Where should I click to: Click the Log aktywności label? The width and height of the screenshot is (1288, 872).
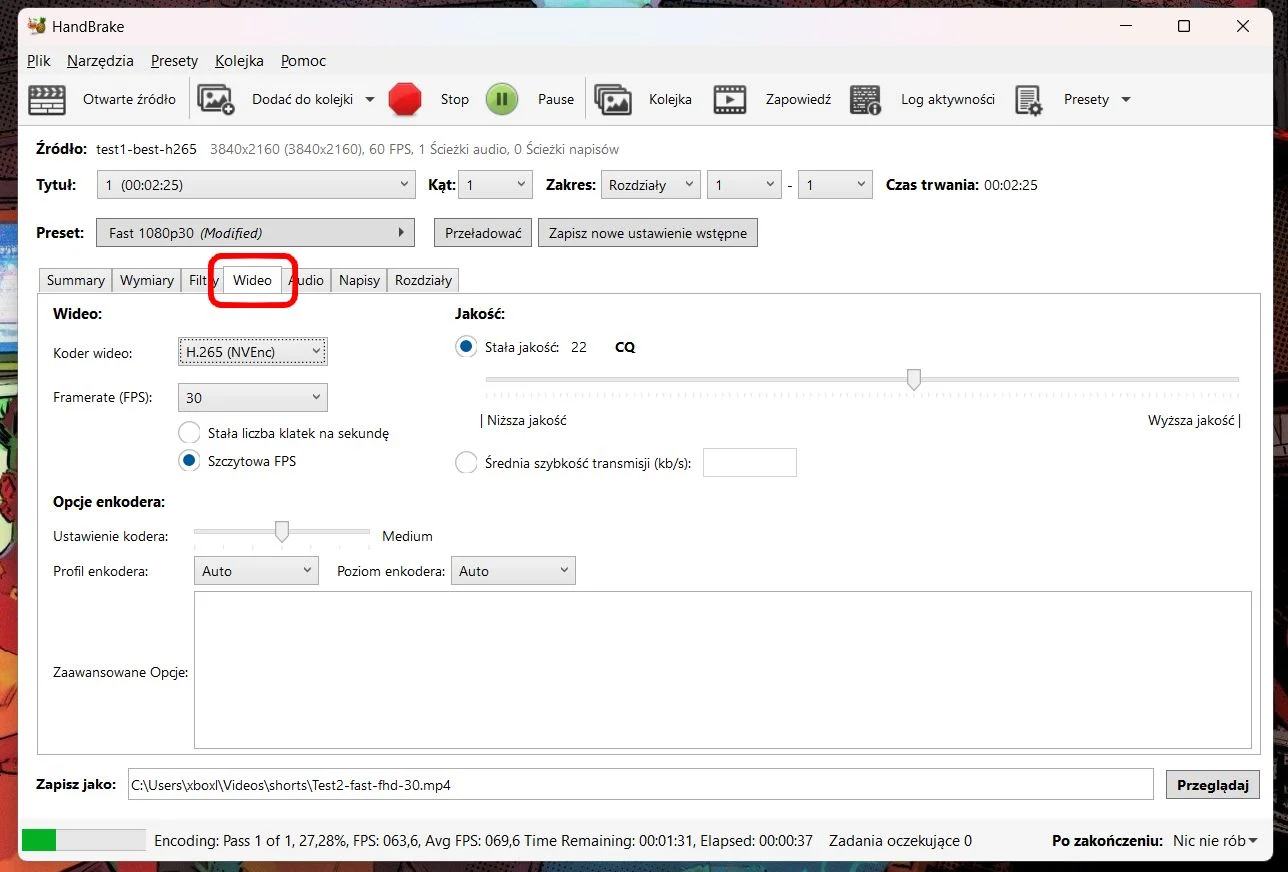pyautogui.click(x=948, y=99)
